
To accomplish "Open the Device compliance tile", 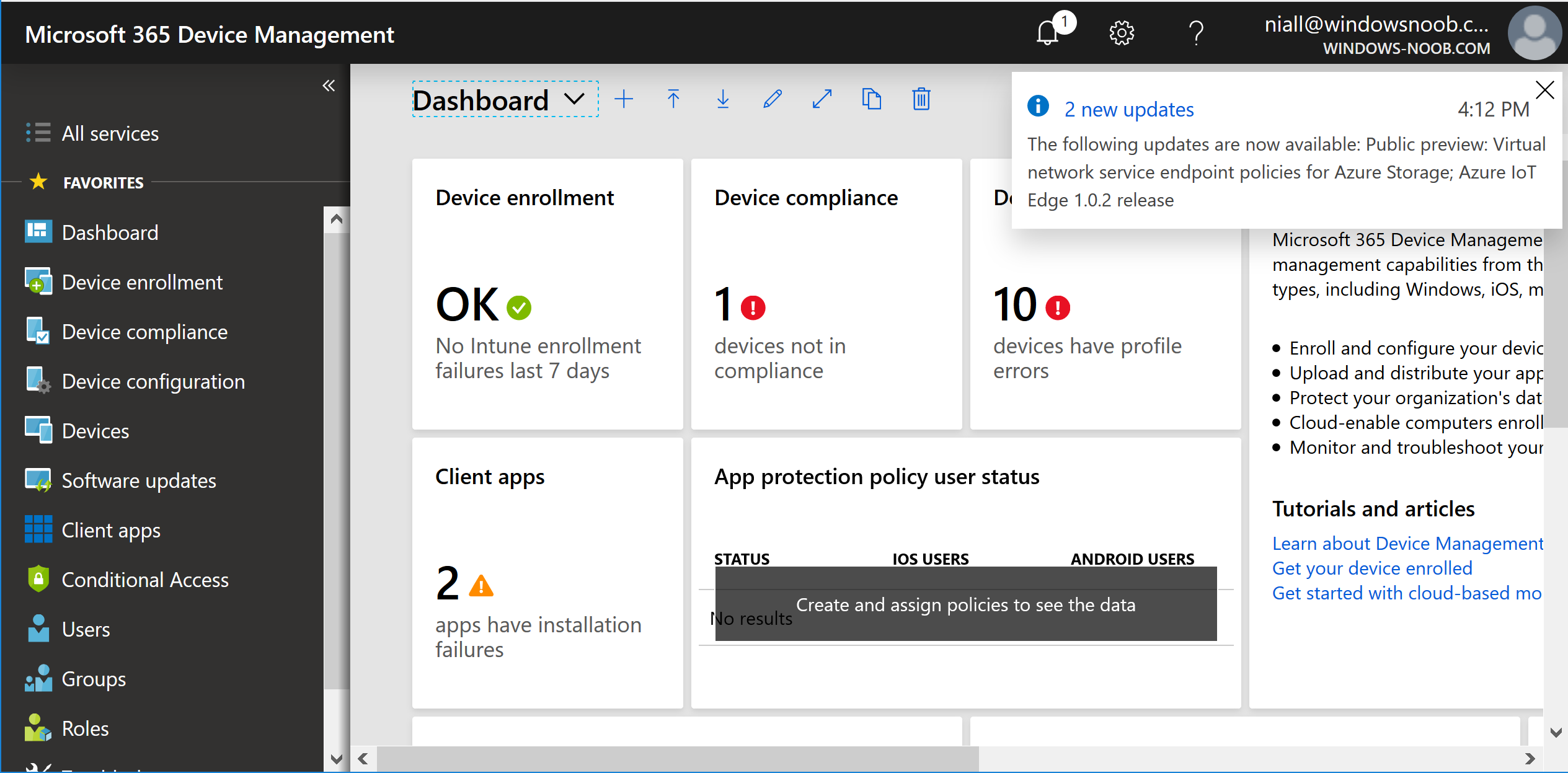I will (x=826, y=294).
